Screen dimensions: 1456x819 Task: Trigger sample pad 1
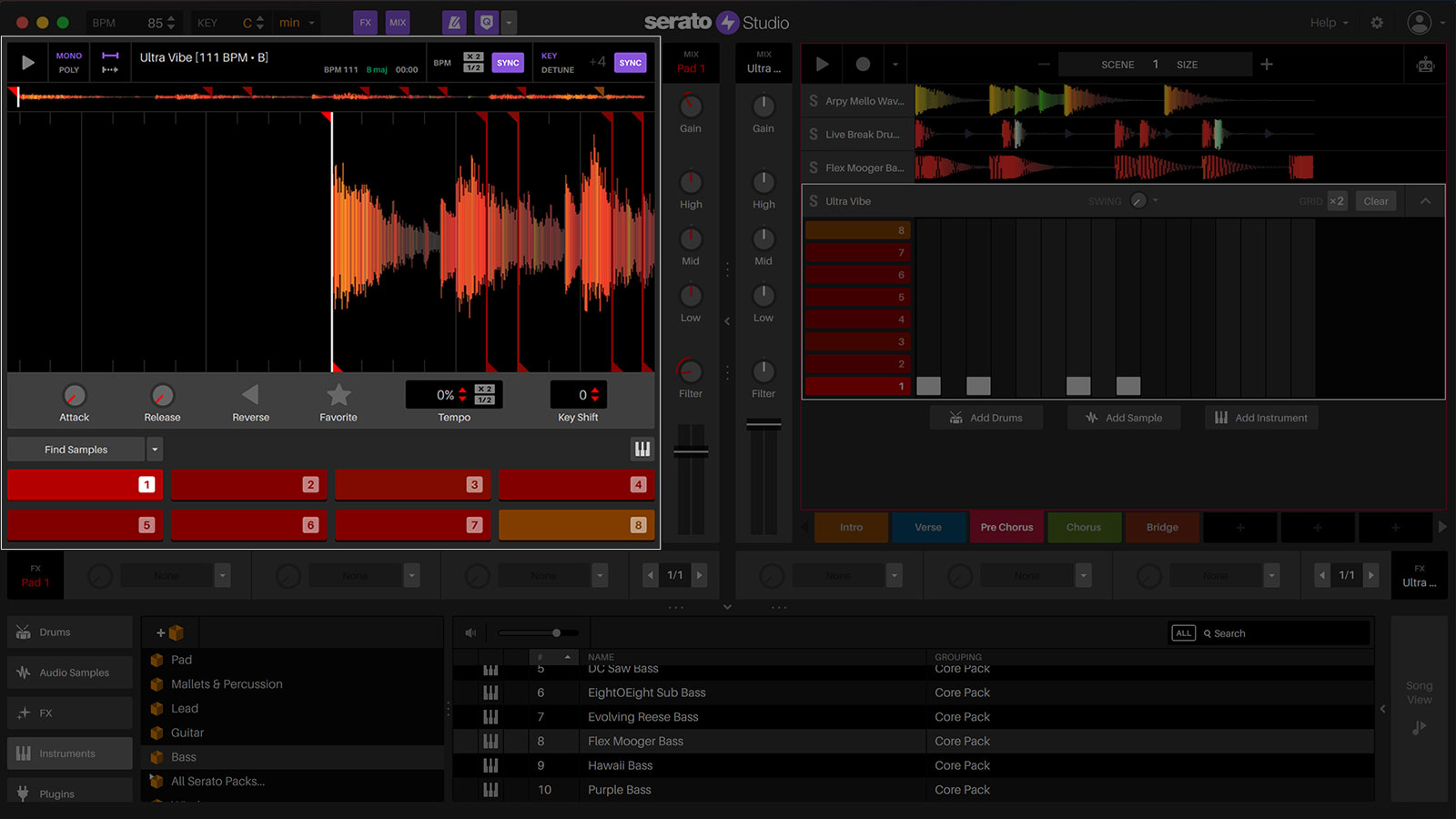[86, 485]
